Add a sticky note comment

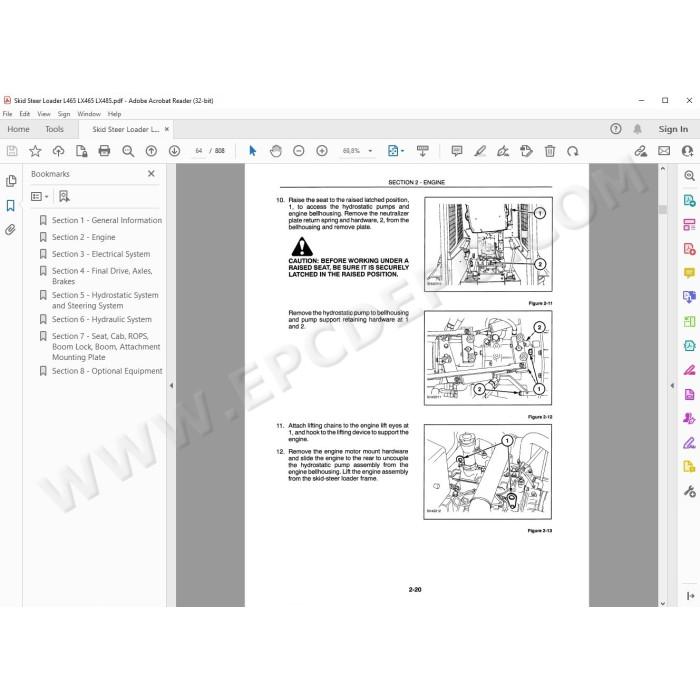click(x=457, y=151)
